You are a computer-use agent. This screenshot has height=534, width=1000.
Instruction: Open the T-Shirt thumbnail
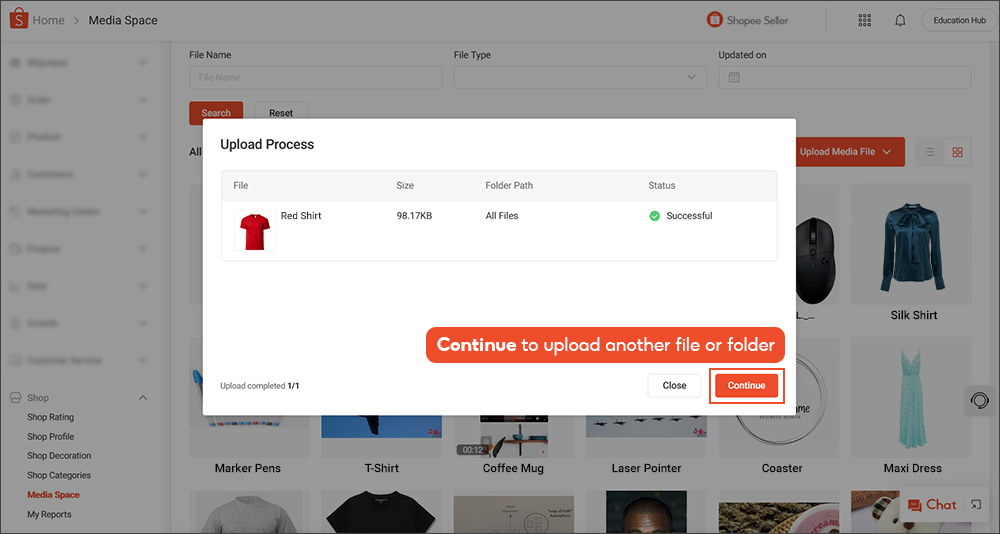381,436
